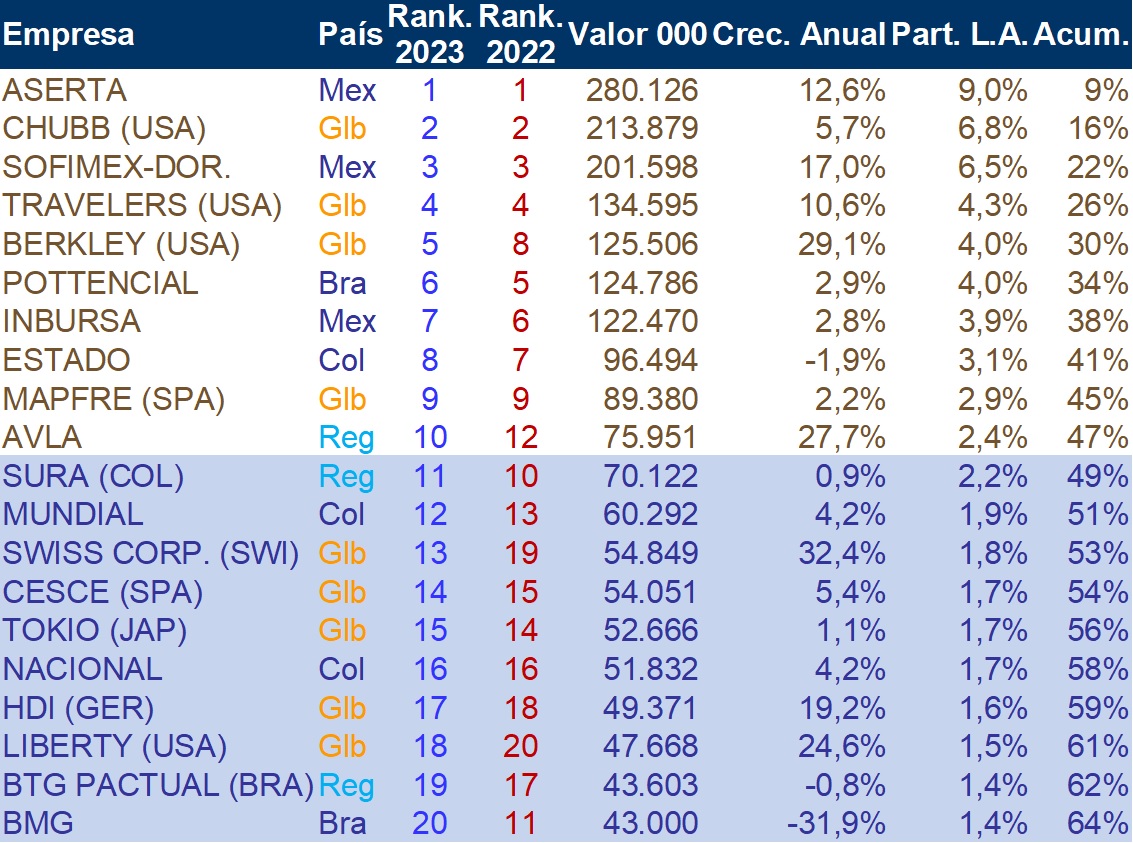Select the value 122.470
This screenshot has width=1133, height=843.
642,321
